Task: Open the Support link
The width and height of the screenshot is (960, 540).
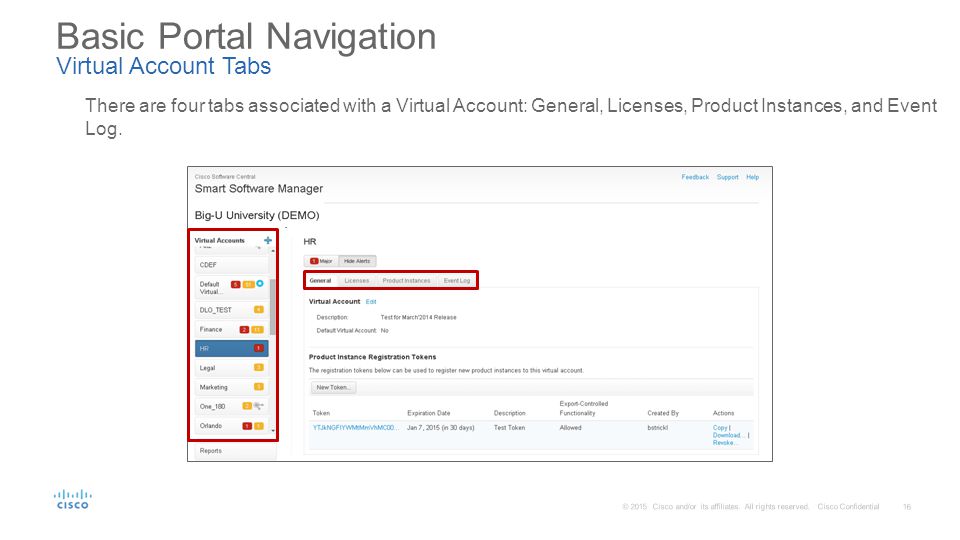Action: [727, 177]
